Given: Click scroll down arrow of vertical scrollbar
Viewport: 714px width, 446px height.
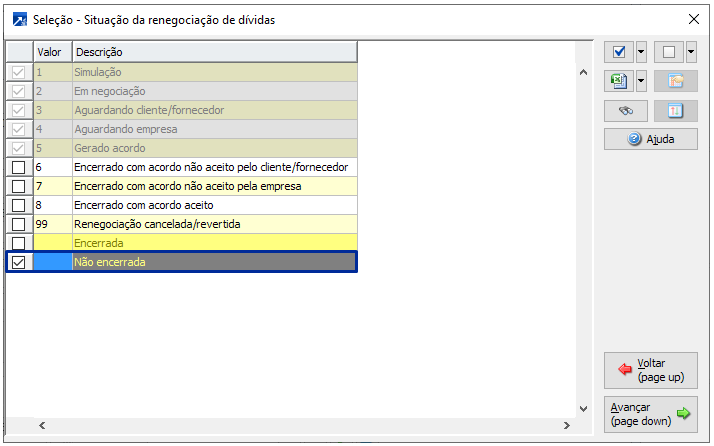Looking at the screenshot, I should tap(583, 409).
